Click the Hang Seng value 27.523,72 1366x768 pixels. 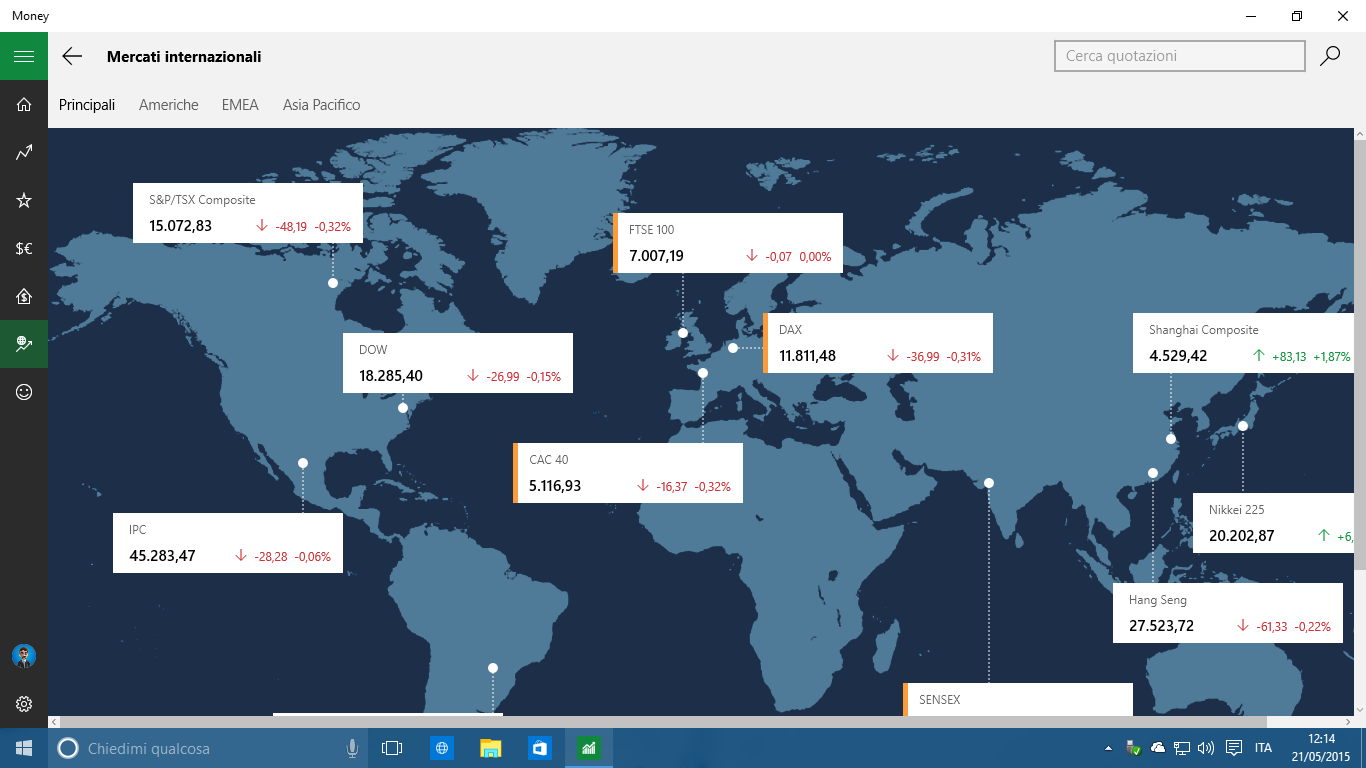[x=1161, y=627]
